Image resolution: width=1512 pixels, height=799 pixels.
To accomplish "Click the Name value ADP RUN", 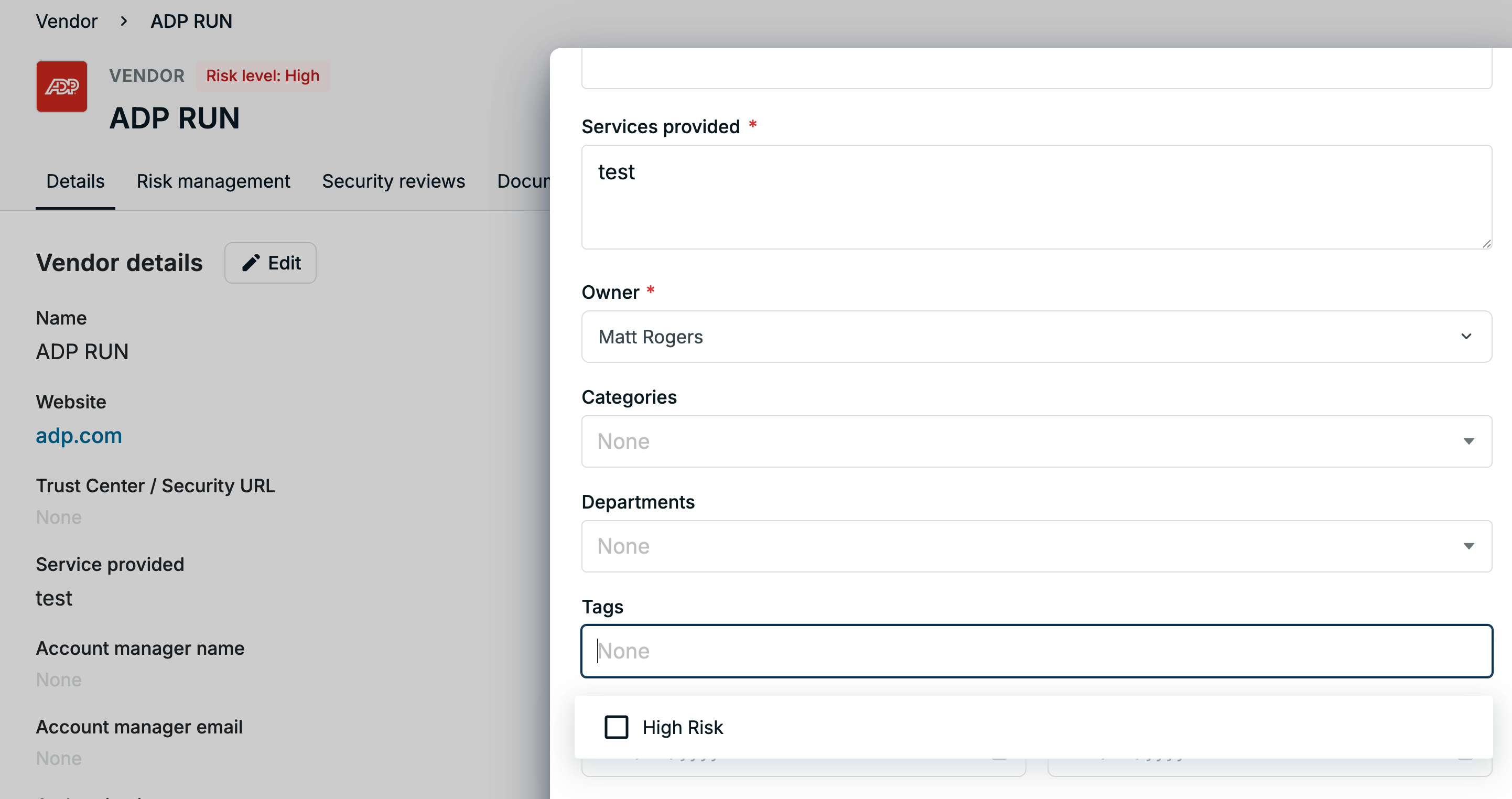I will click(82, 351).
